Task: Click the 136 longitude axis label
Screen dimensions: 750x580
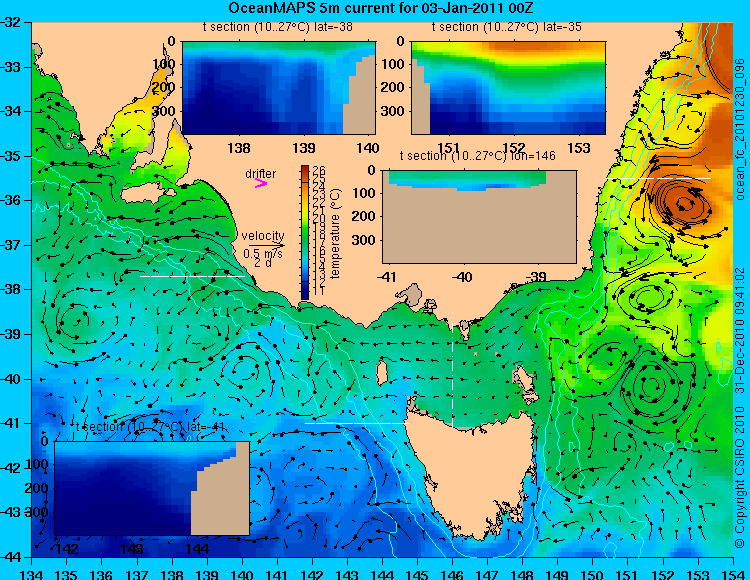Action: point(102,574)
